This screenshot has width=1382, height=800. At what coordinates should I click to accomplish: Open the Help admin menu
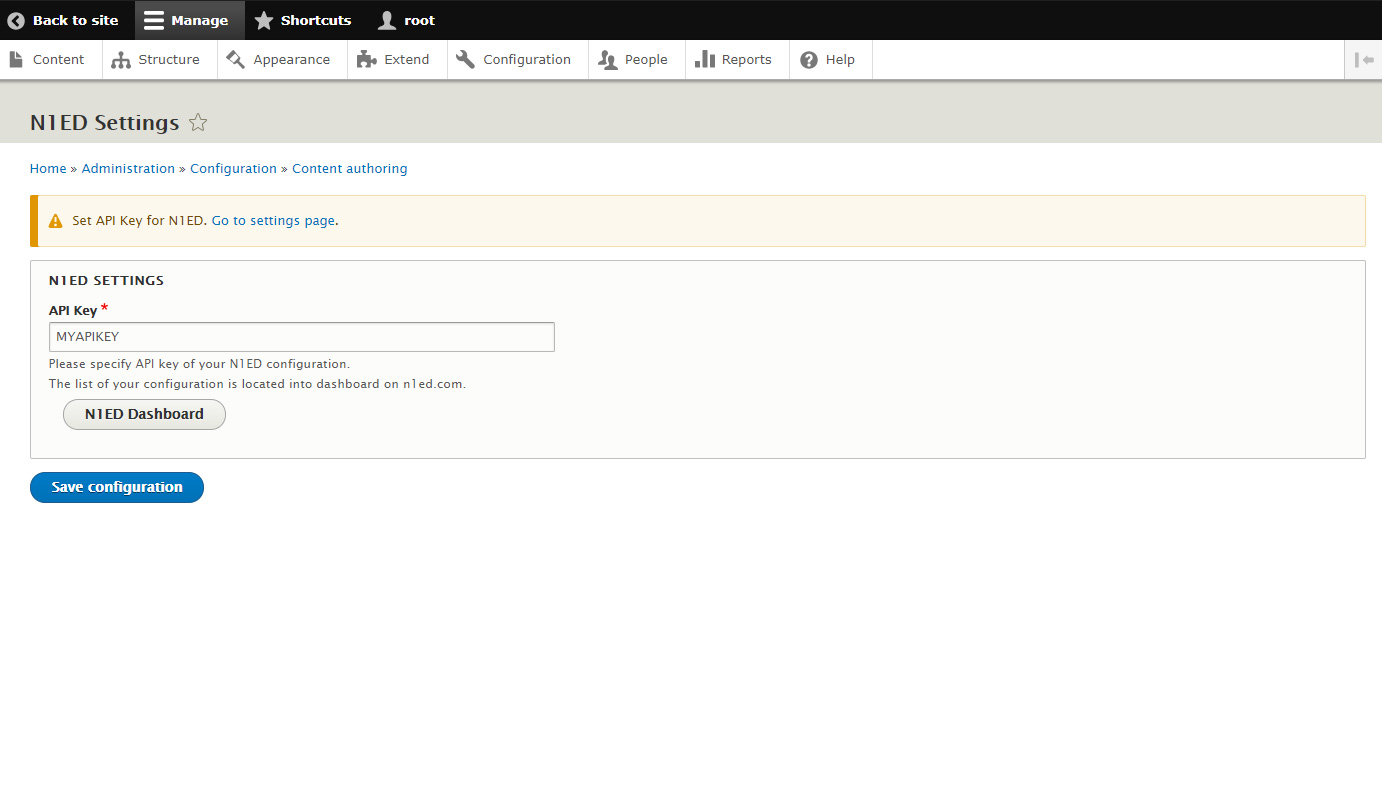(x=829, y=59)
